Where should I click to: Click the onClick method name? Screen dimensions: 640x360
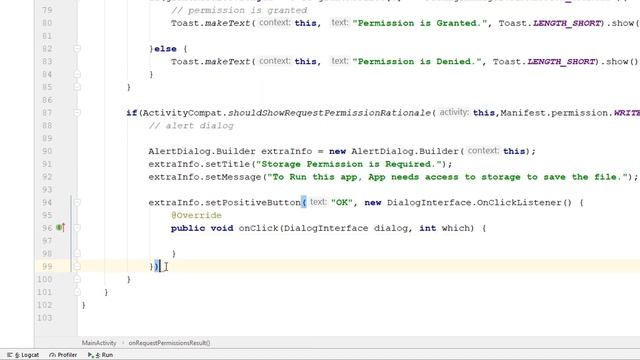pyautogui.click(x=258, y=228)
